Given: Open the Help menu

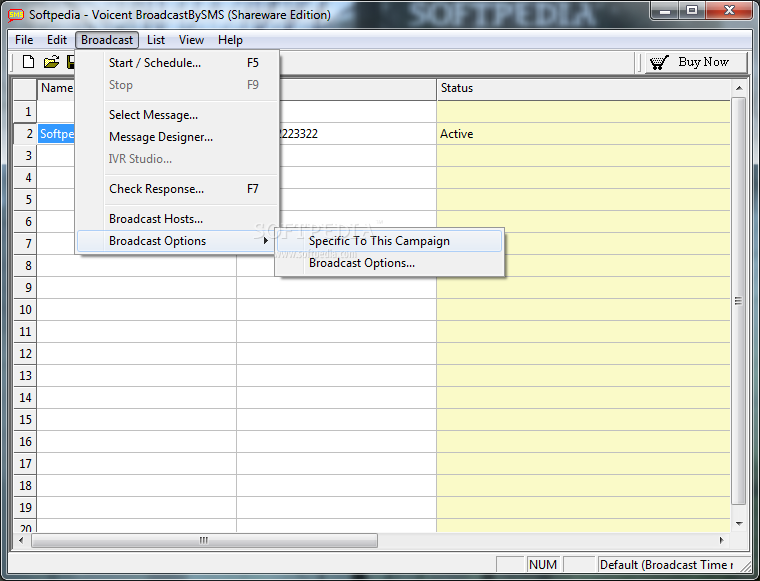Looking at the screenshot, I should click(x=230, y=40).
